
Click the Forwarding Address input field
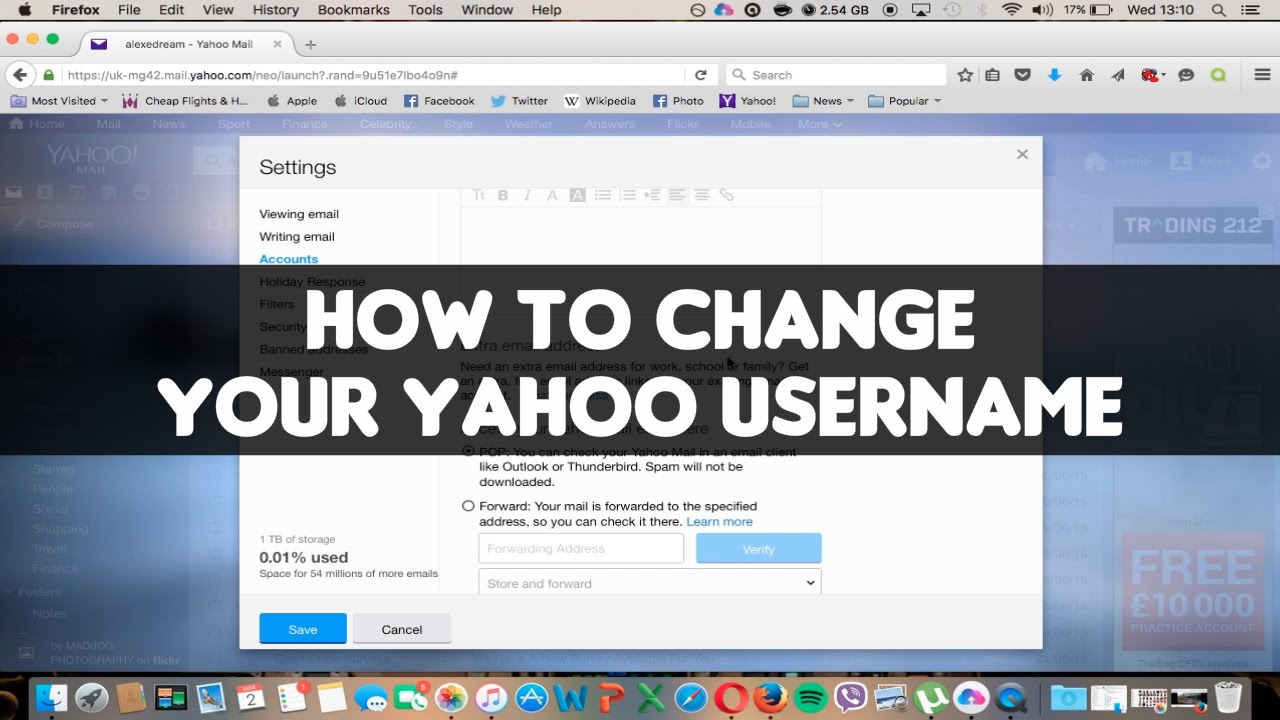(x=581, y=549)
